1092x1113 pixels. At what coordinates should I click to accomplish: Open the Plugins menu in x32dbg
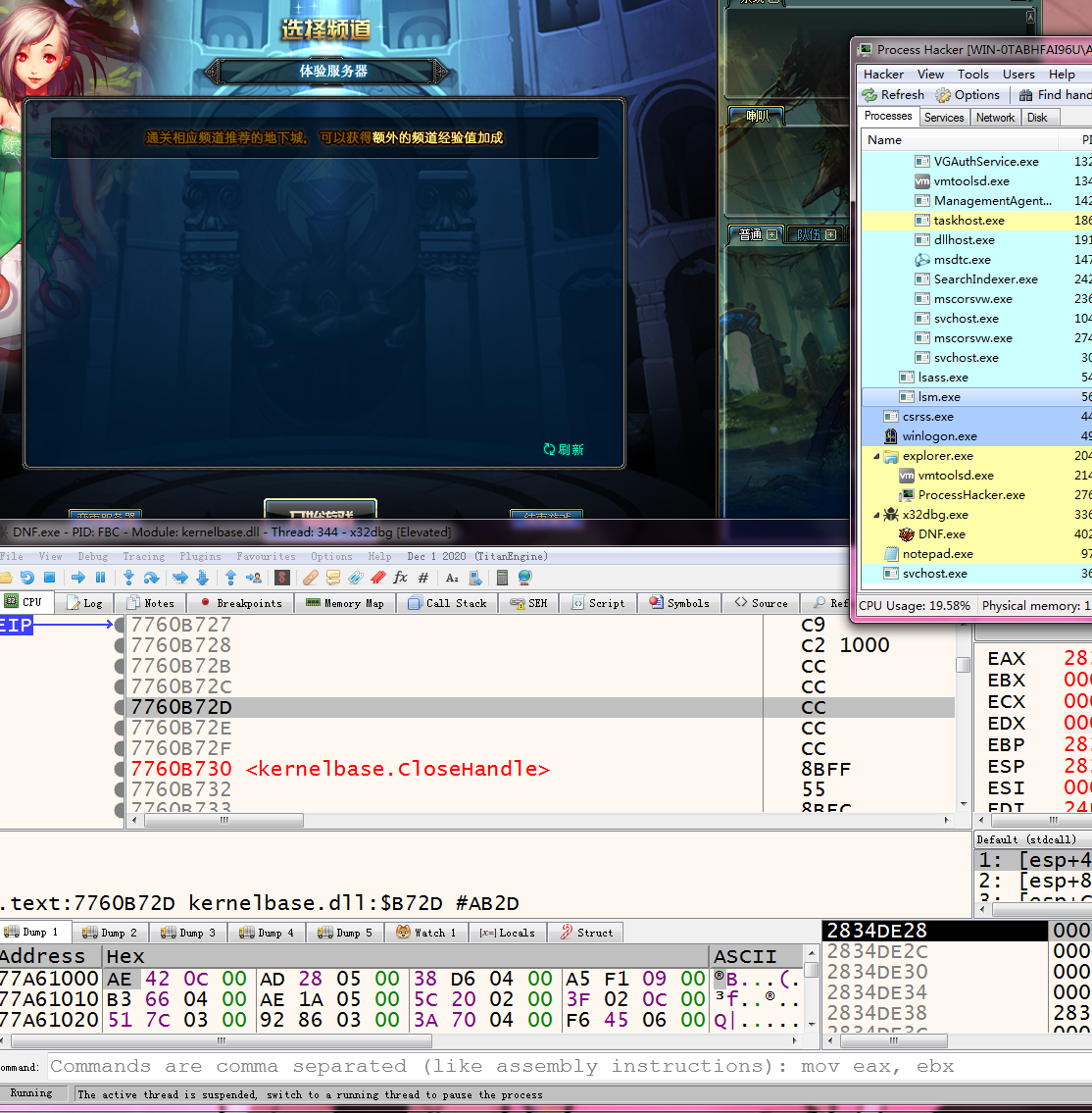click(x=200, y=557)
